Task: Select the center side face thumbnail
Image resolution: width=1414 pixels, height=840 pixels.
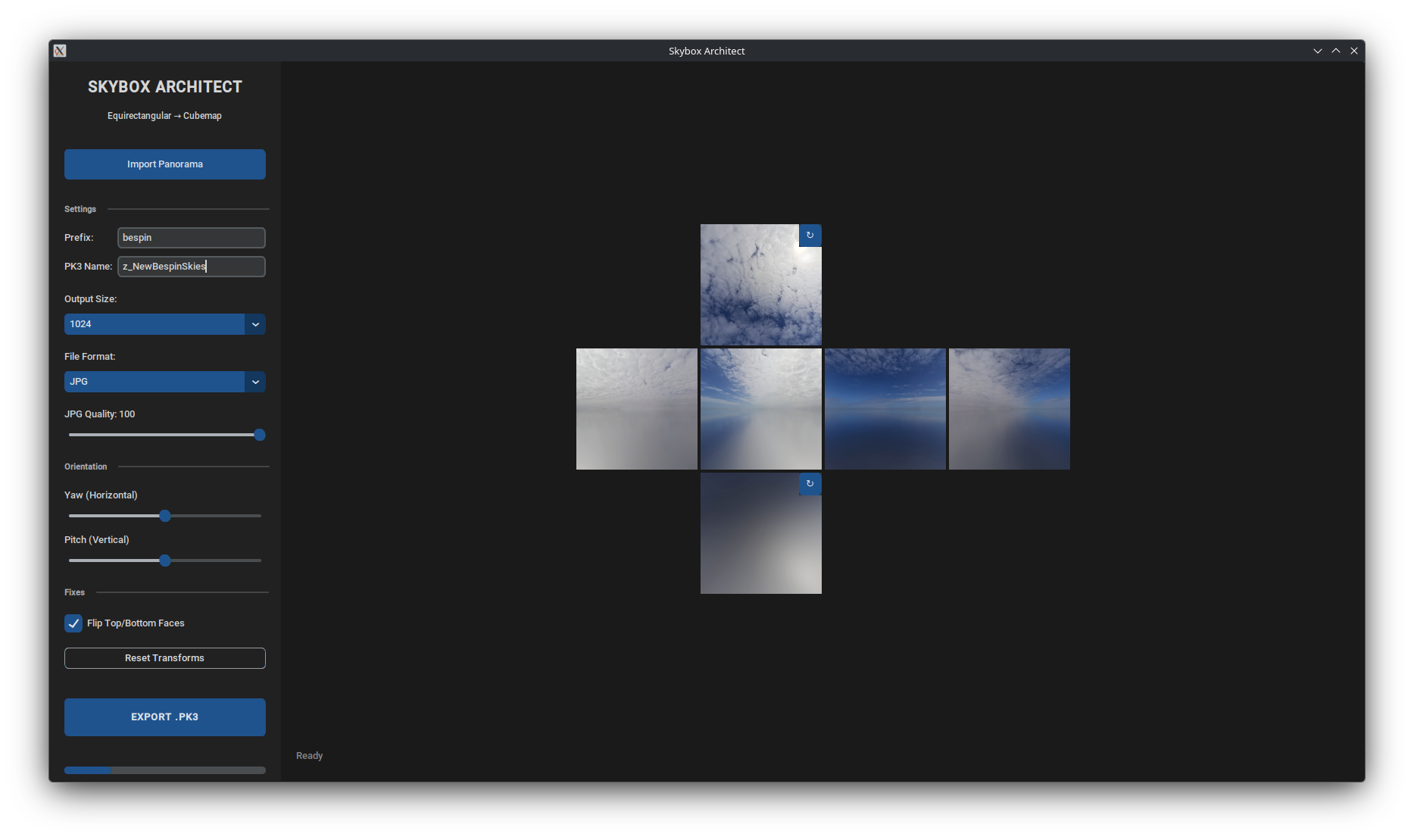Action: pyautogui.click(x=760, y=409)
